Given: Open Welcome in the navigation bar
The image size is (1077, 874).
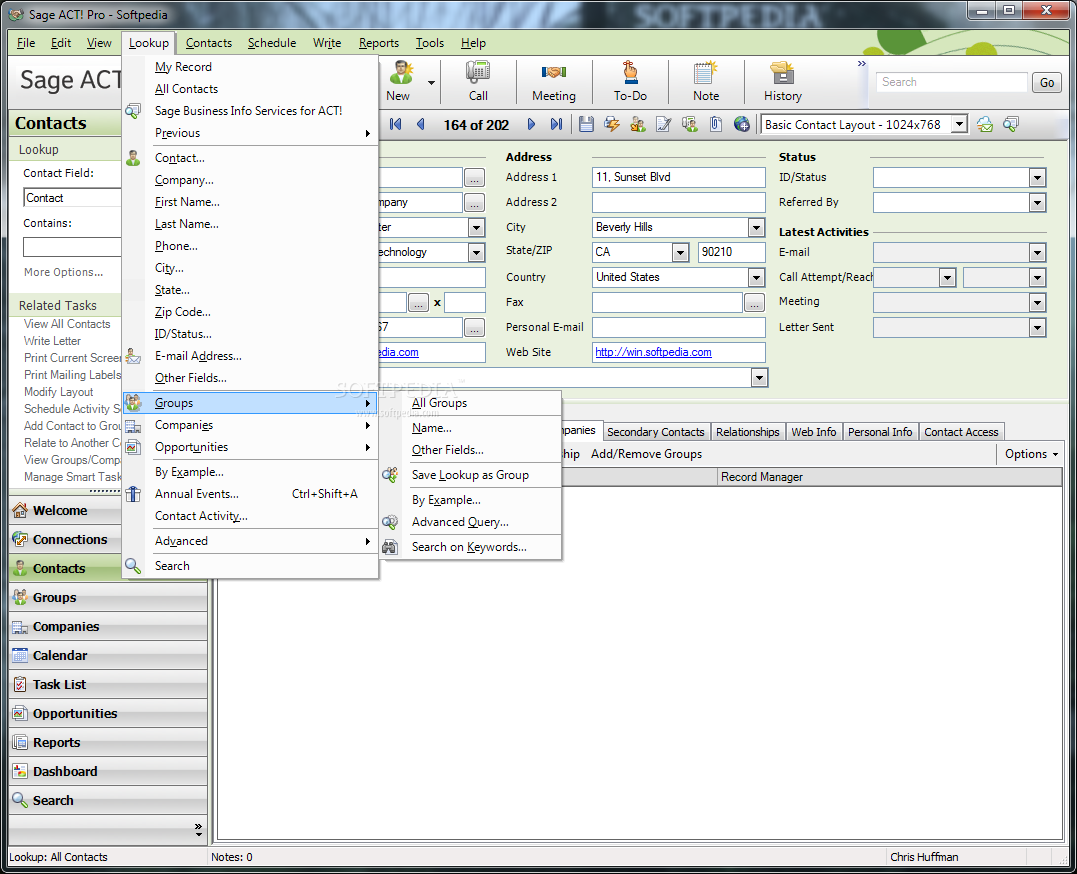Looking at the screenshot, I should (x=109, y=511).
